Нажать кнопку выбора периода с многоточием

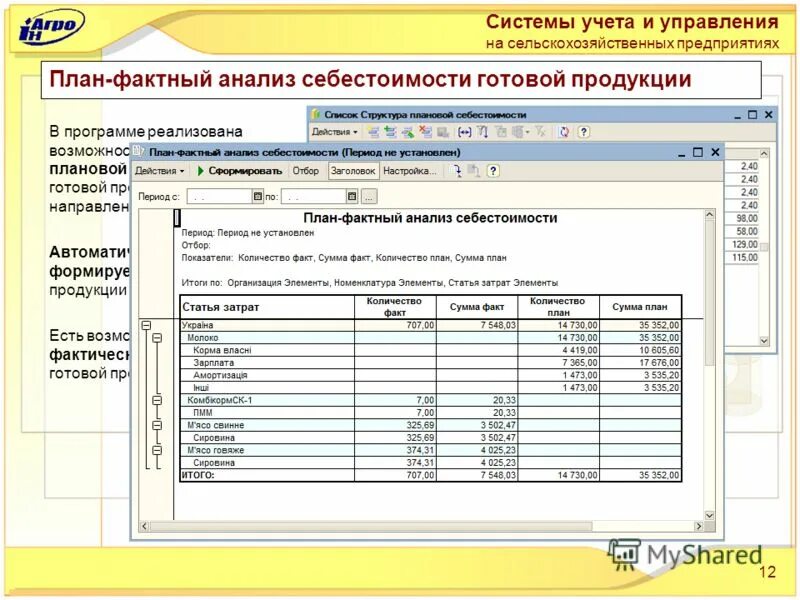click(x=367, y=195)
